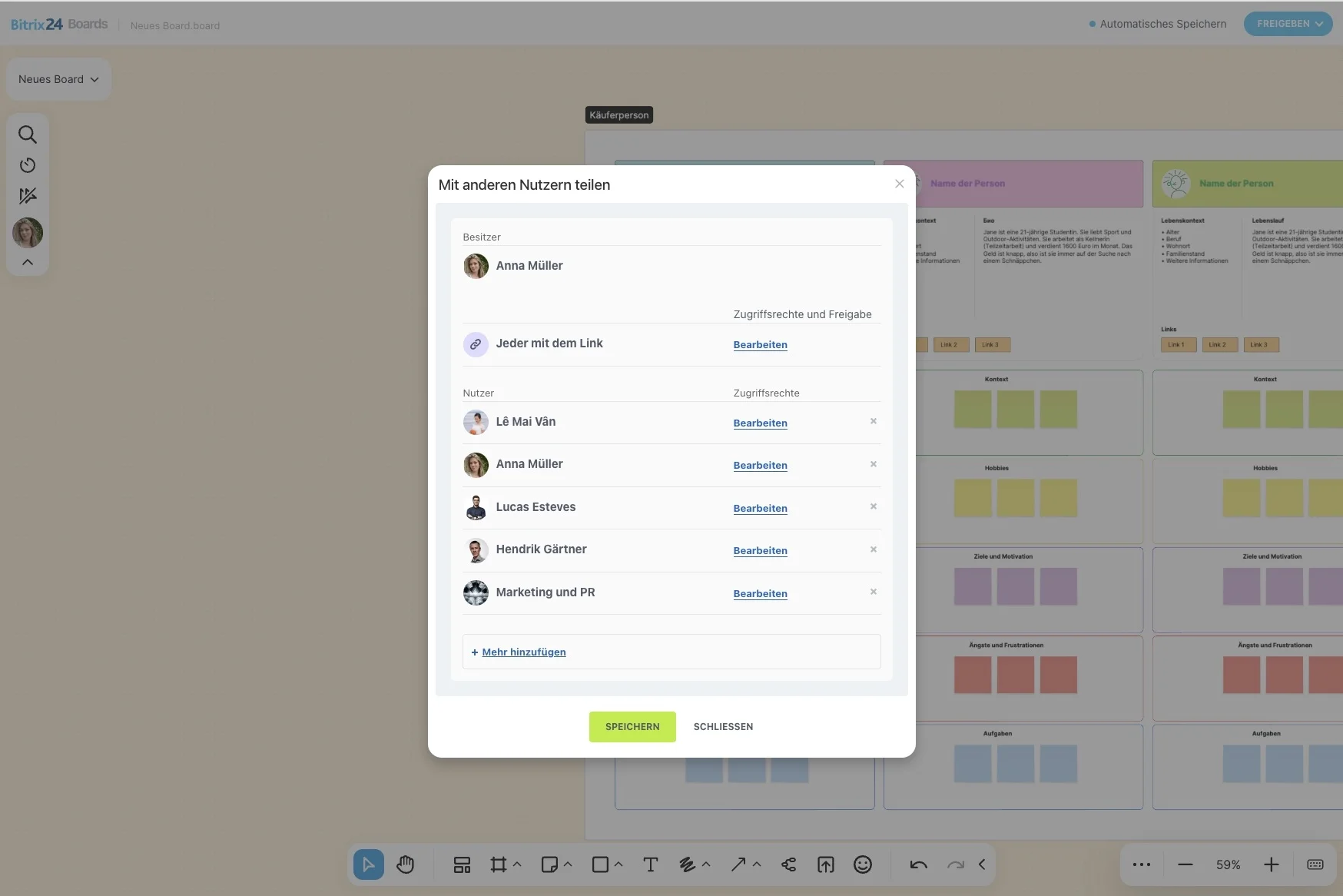This screenshot has height=896, width=1343.
Task: Open the timer icon in left sidebar
Action: (x=28, y=165)
